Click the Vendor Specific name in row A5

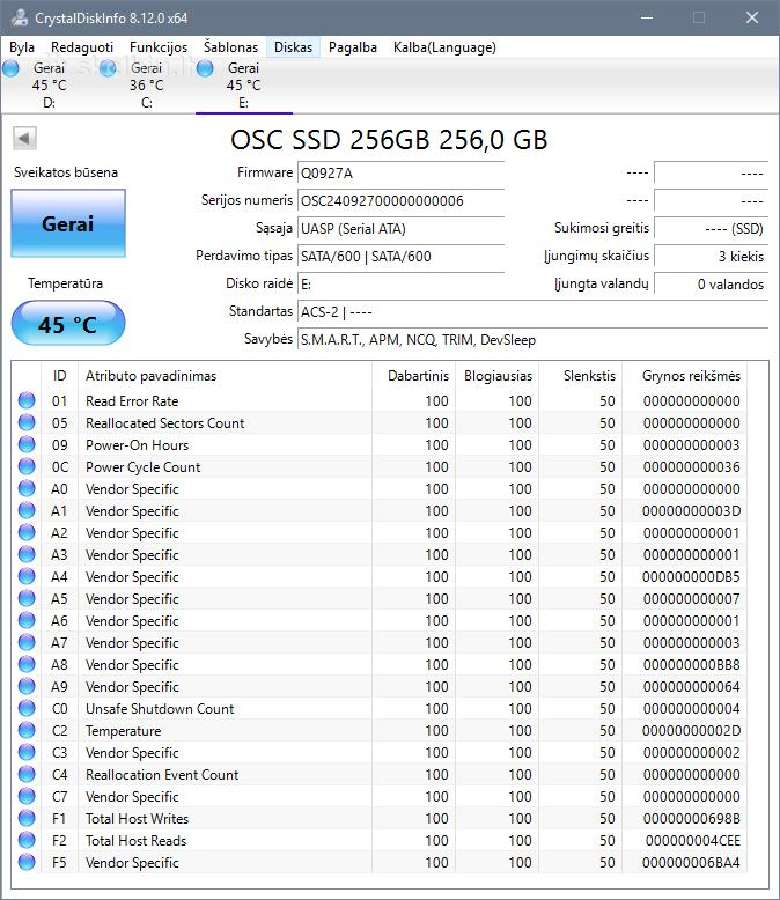(132, 599)
